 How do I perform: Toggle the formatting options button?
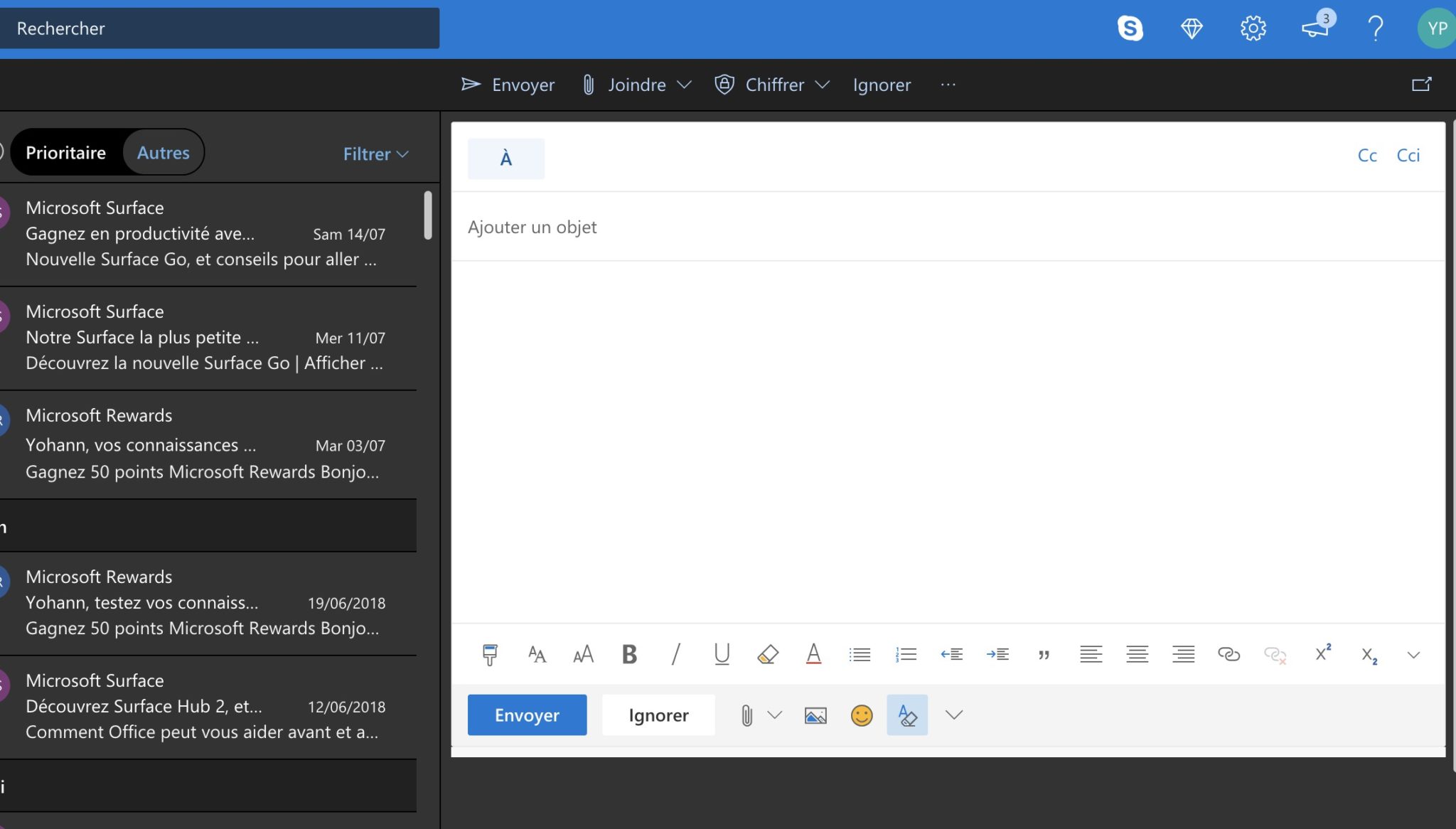(906, 715)
